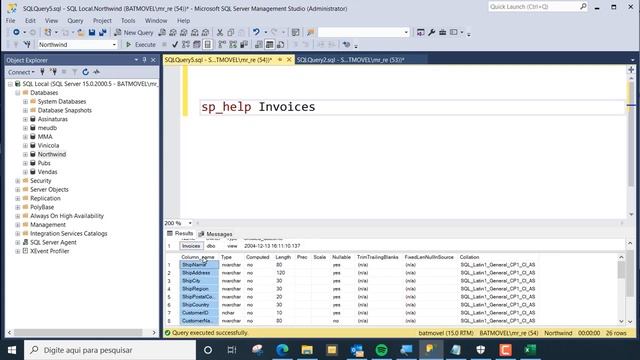The height and width of the screenshot is (360, 640).
Task: Open the Help menu
Action: coord(183,20)
